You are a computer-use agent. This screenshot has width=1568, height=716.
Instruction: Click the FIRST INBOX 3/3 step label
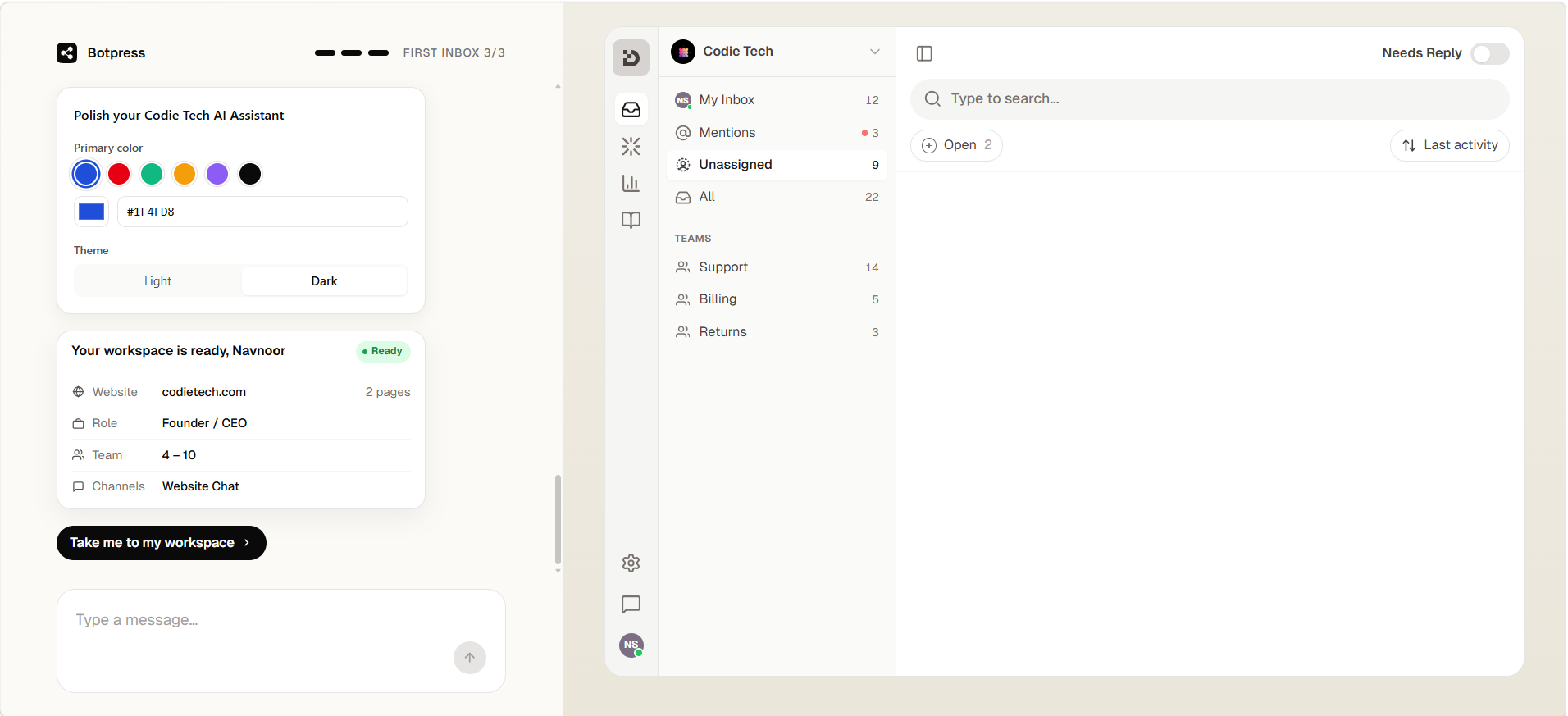coord(454,52)
